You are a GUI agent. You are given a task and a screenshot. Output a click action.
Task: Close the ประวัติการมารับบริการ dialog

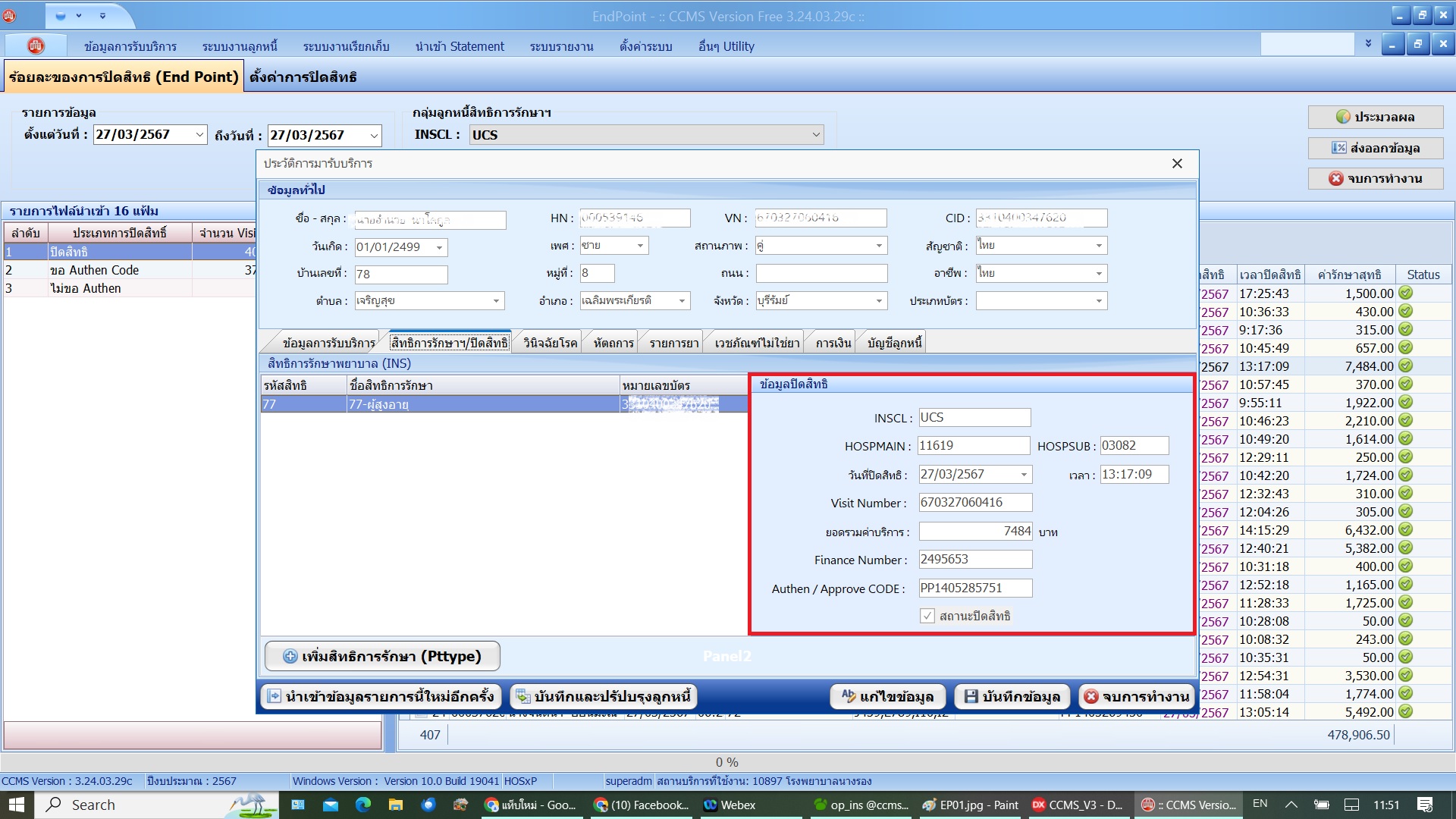tap(1177, 164)
